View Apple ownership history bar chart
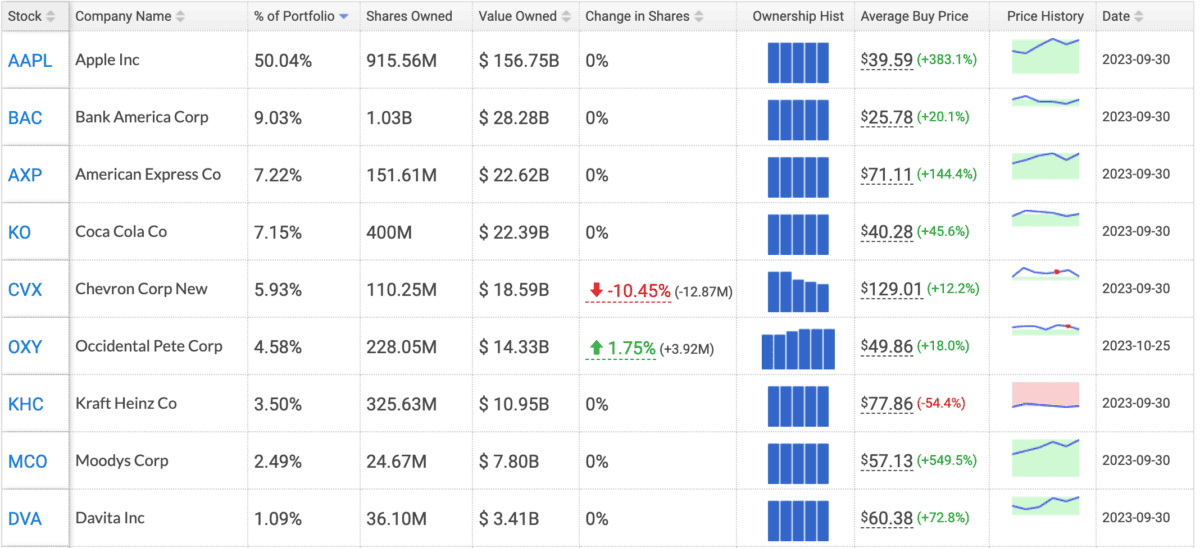The width and height of the screenshot is (1200, 548). [798, 62]
